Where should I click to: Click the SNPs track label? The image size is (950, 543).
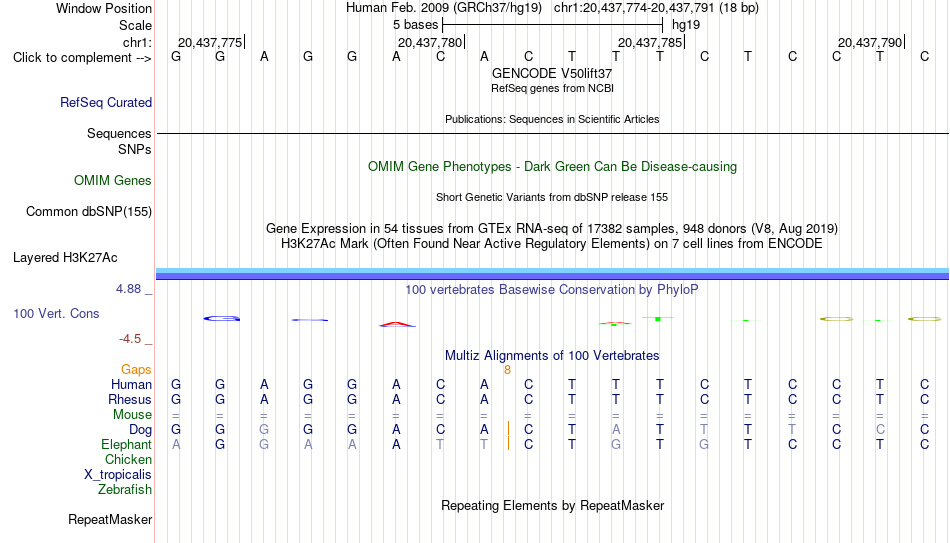[x=135, y=149]
